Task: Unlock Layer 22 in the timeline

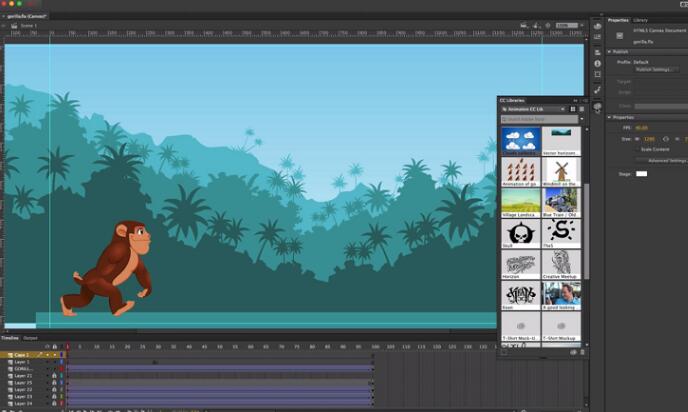Action: [x=54, y=390]
